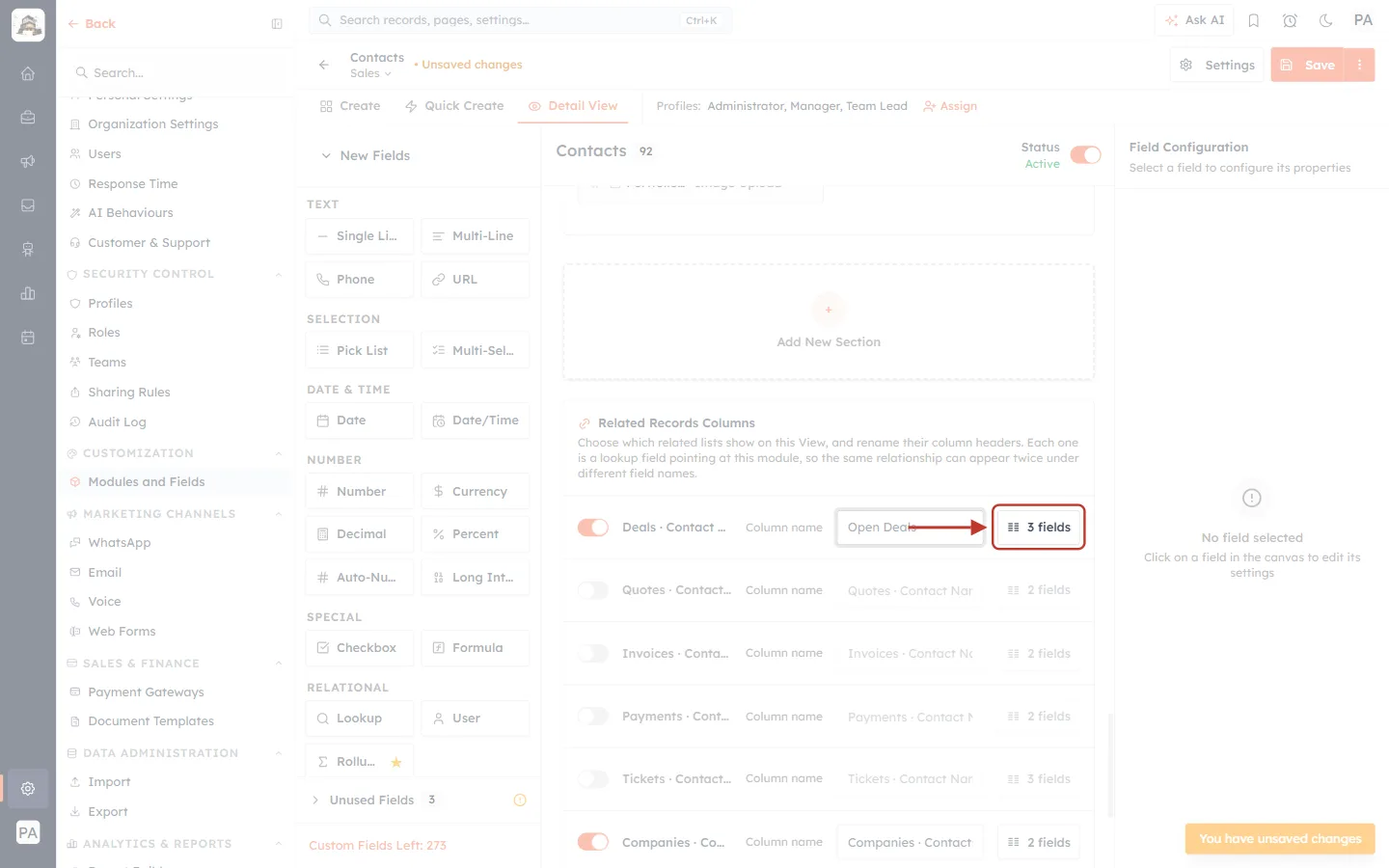
Task: Enable the Quotes · Contact related list toggle
Action: (x=593, y=590)
